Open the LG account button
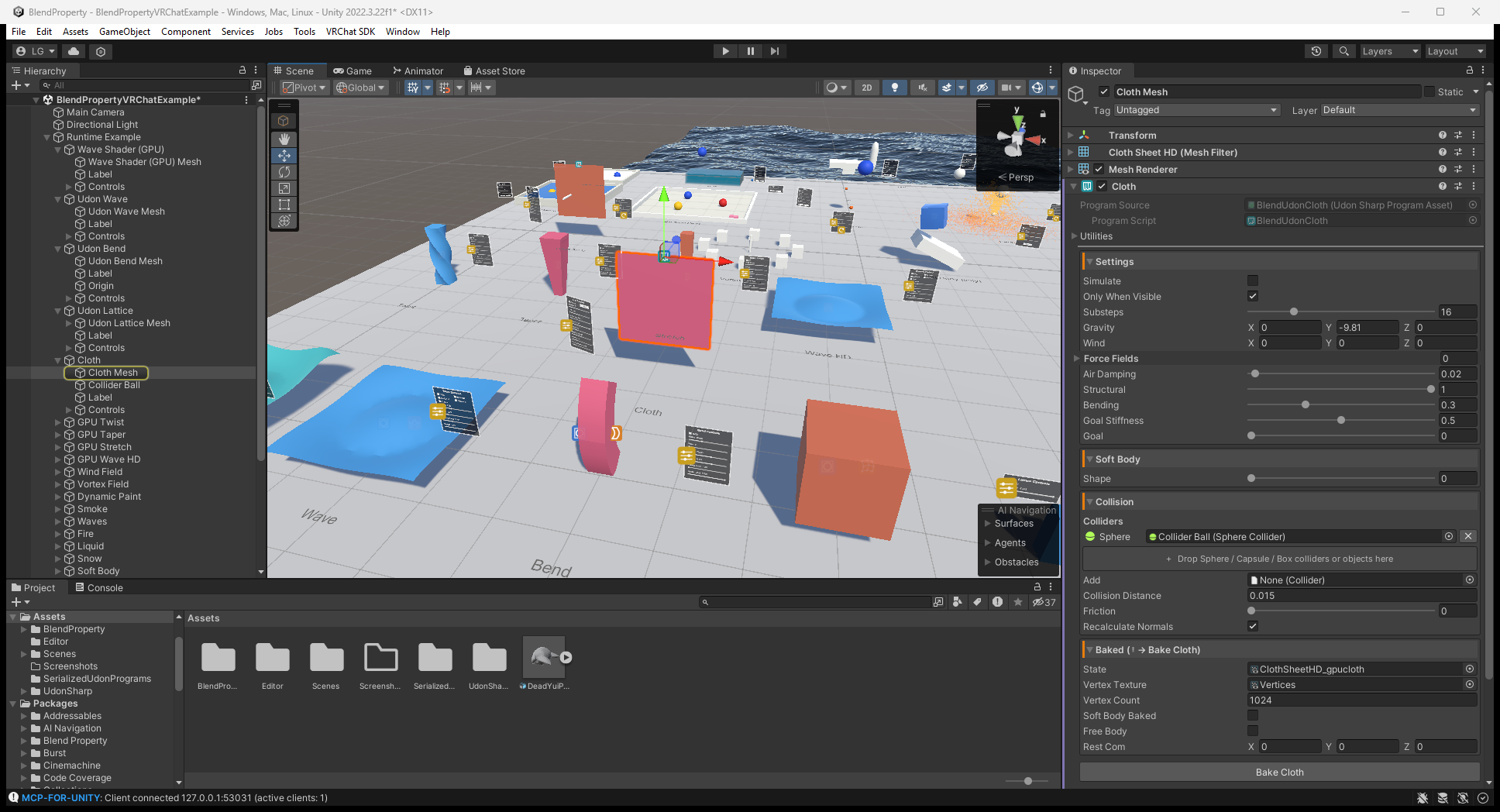The image size is (1500, 812). pyautogui.click(x=36, y=51)
